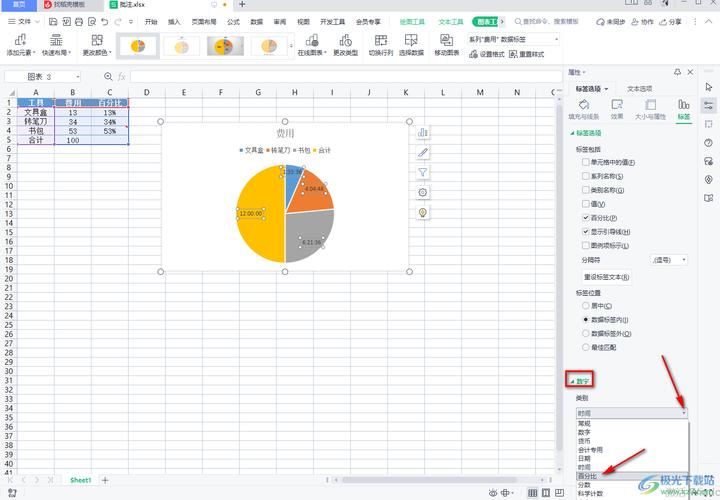Enable the 单元格中的值 checkbox
Screen dimensions: 720x500
585,162
